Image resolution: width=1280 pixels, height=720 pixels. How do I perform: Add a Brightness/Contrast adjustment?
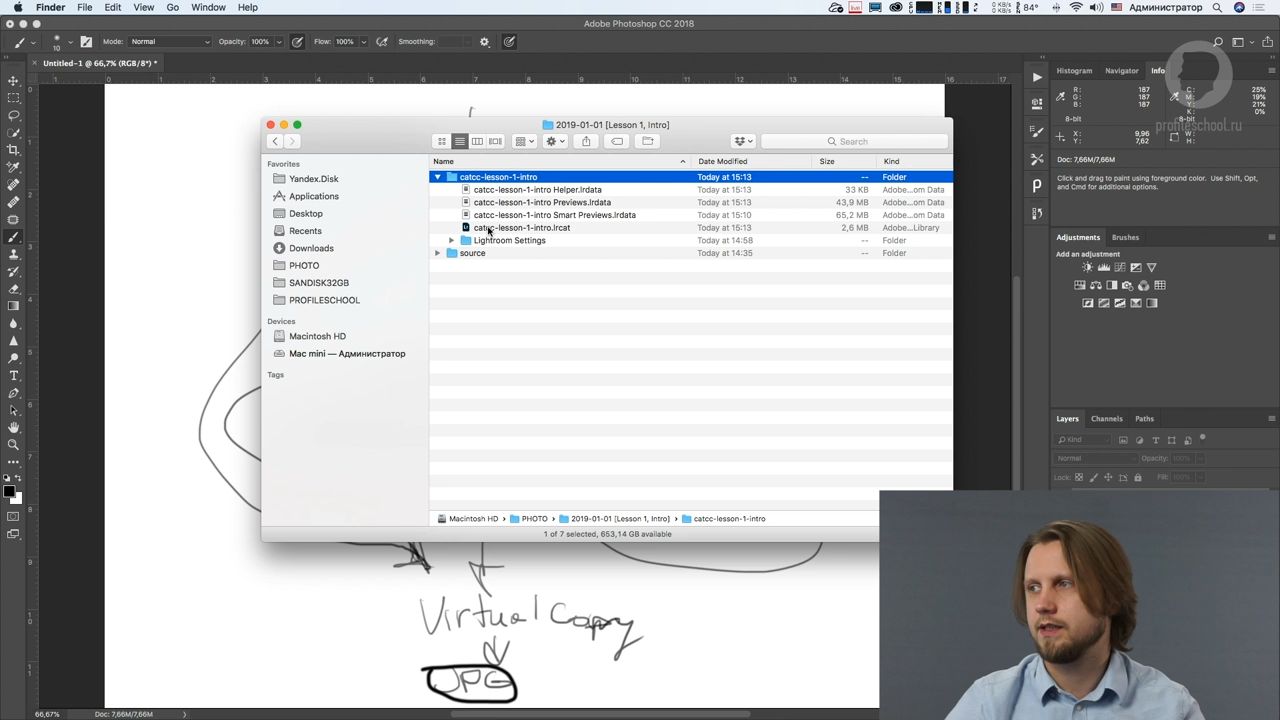(1087, 268)
